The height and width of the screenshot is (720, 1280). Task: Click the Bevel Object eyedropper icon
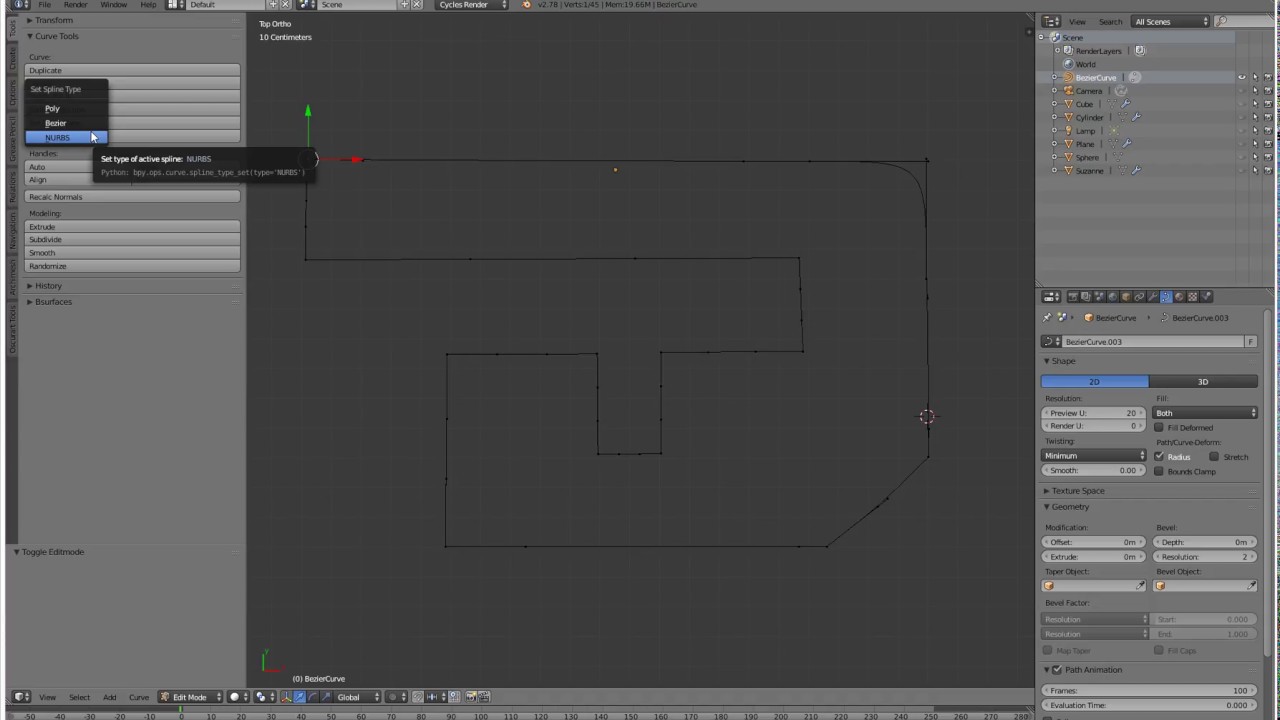pyautogui.click(x=1252, y=586)
